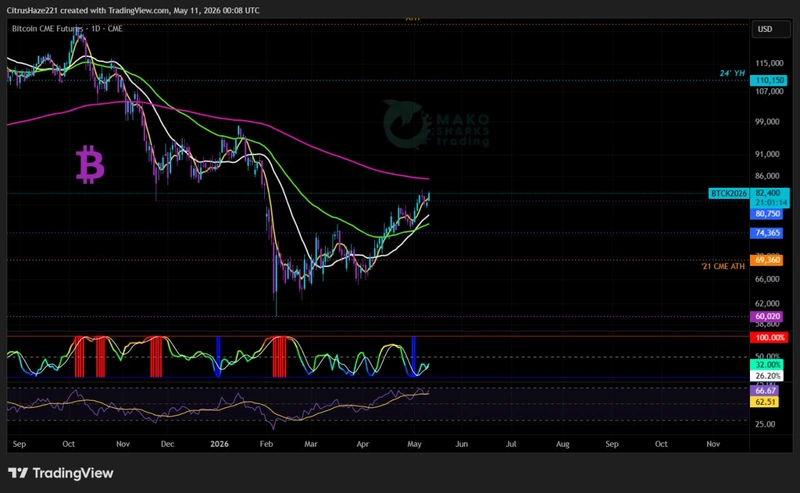Screen dimensions: 800x493
Task: Click the 66,000 price scale label
Action: click(x=767, y=279)
